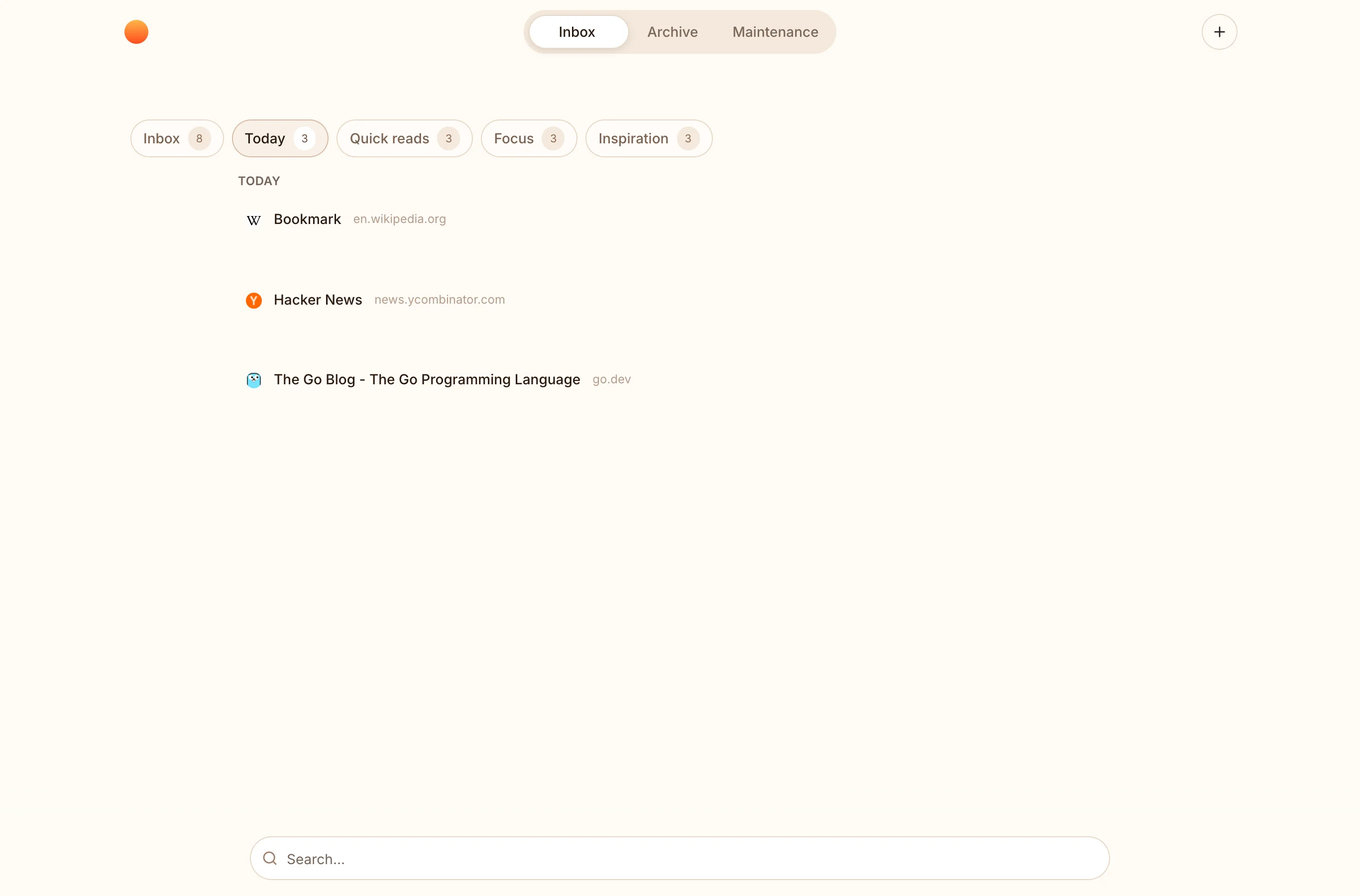The height and width of the screenshot is (896, 1360).
Task: Select the Inbox filter chip
Action: (x=177, y=138)
